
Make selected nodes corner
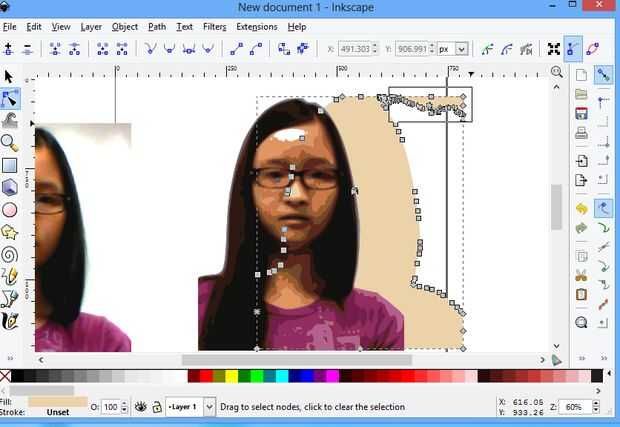[150, 49]
